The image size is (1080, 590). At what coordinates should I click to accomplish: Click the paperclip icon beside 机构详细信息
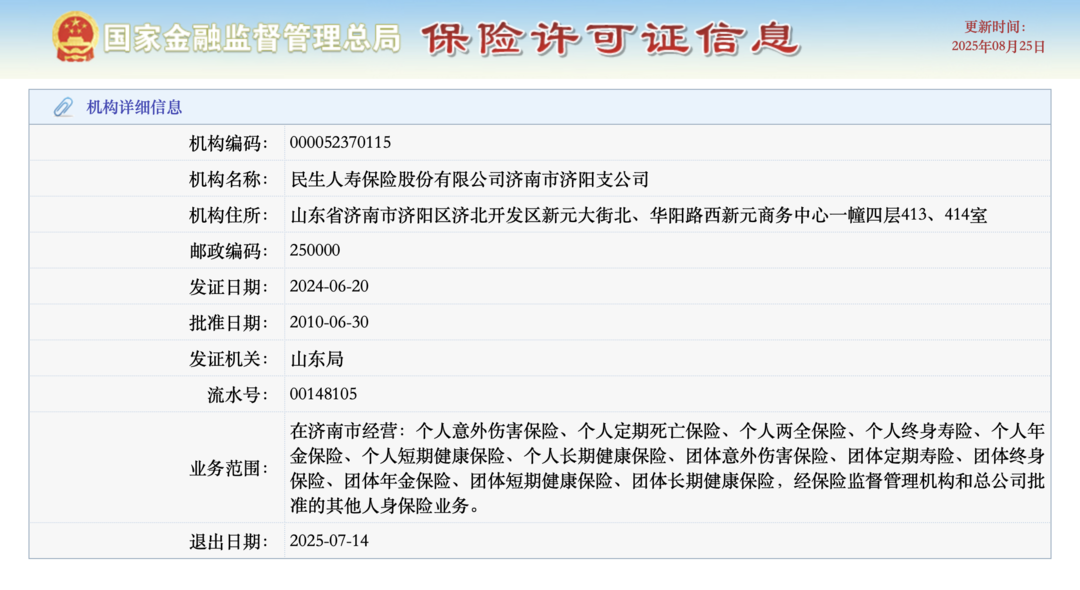click(x=63, y=107)
